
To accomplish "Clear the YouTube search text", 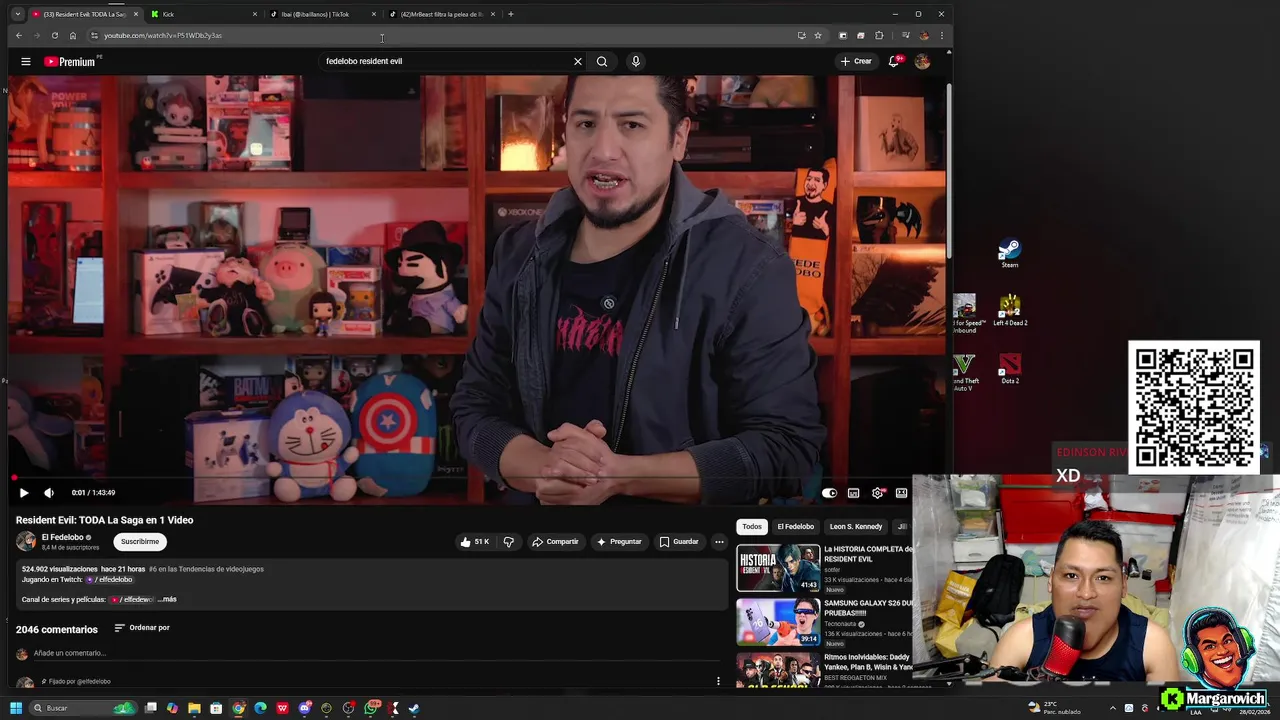I will [577, 61].
